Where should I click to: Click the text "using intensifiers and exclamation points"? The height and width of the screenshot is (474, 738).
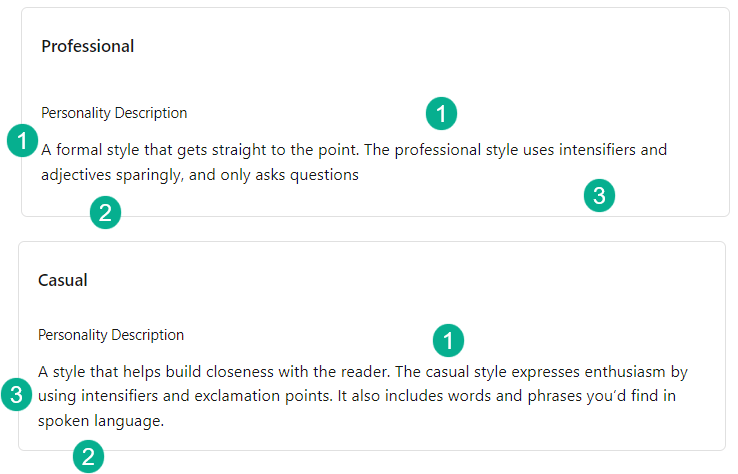183,397
